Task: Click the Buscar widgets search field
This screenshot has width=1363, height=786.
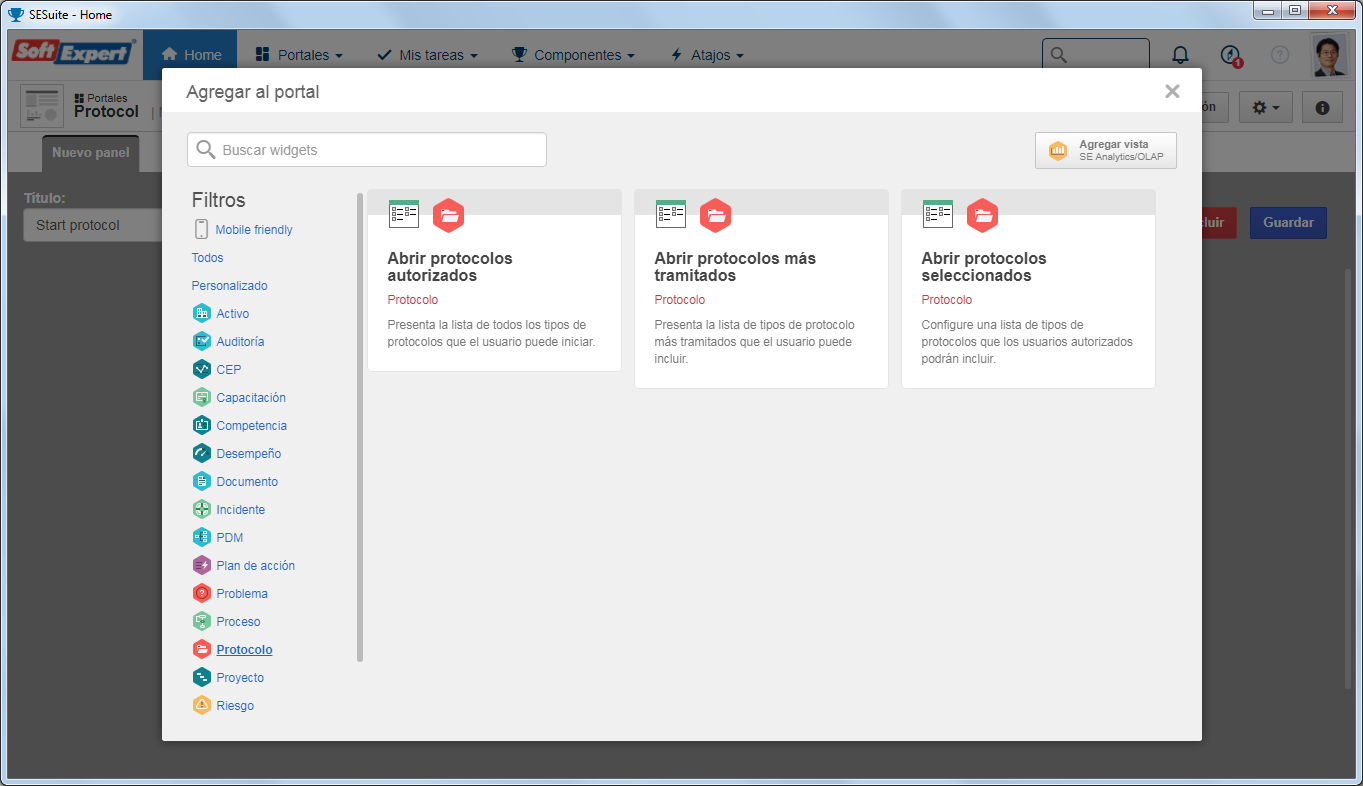Action: (x=367, y=150)
